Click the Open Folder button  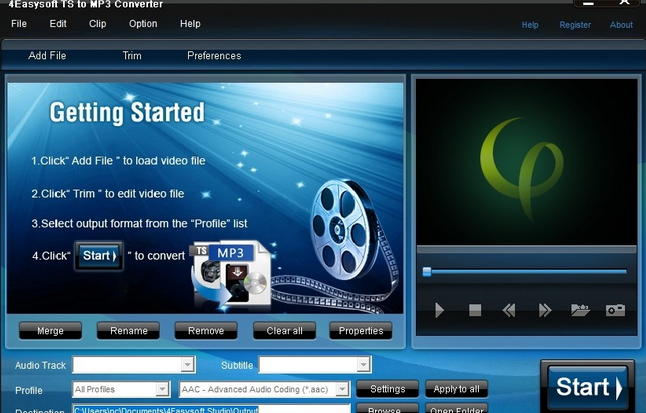point(456,409)
